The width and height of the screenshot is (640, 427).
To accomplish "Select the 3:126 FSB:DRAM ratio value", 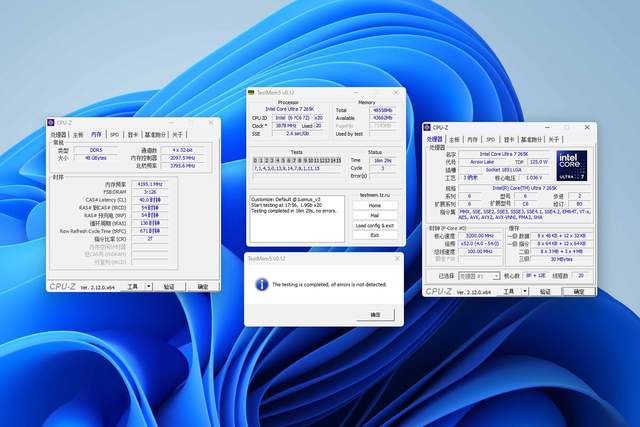I will coord(150,192).
